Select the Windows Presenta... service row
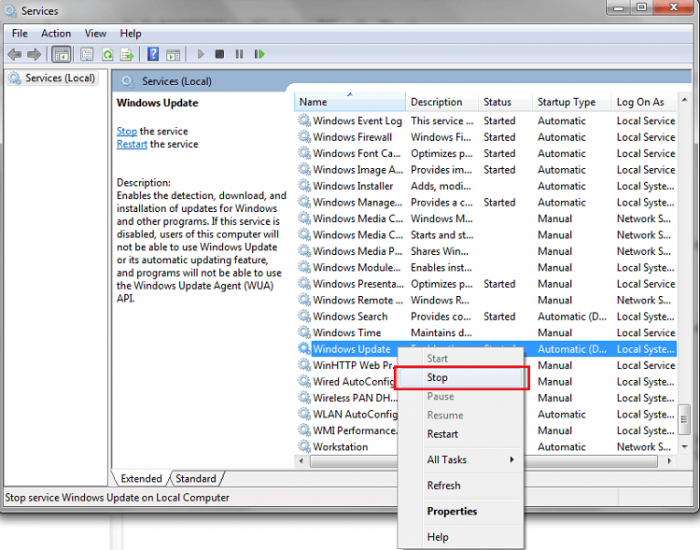 (x=486, y=283)
